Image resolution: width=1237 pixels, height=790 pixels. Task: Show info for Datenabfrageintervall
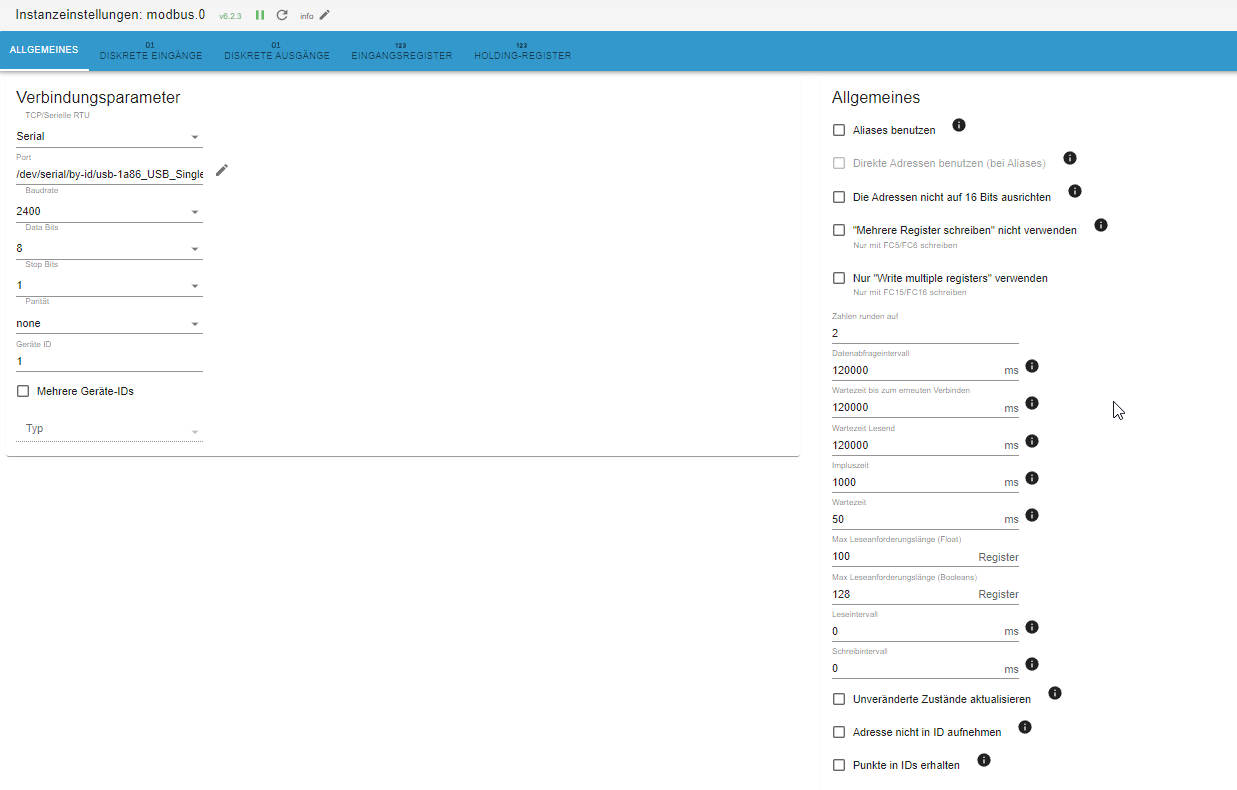click(x=1032, y=366)
